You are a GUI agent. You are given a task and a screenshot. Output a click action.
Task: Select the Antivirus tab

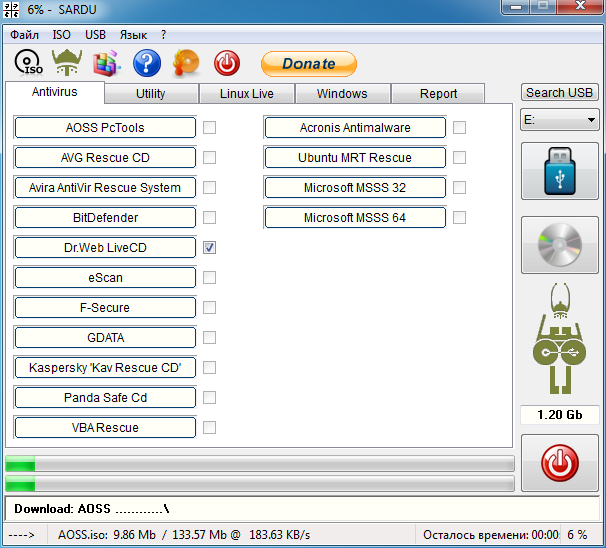[54, 92]
